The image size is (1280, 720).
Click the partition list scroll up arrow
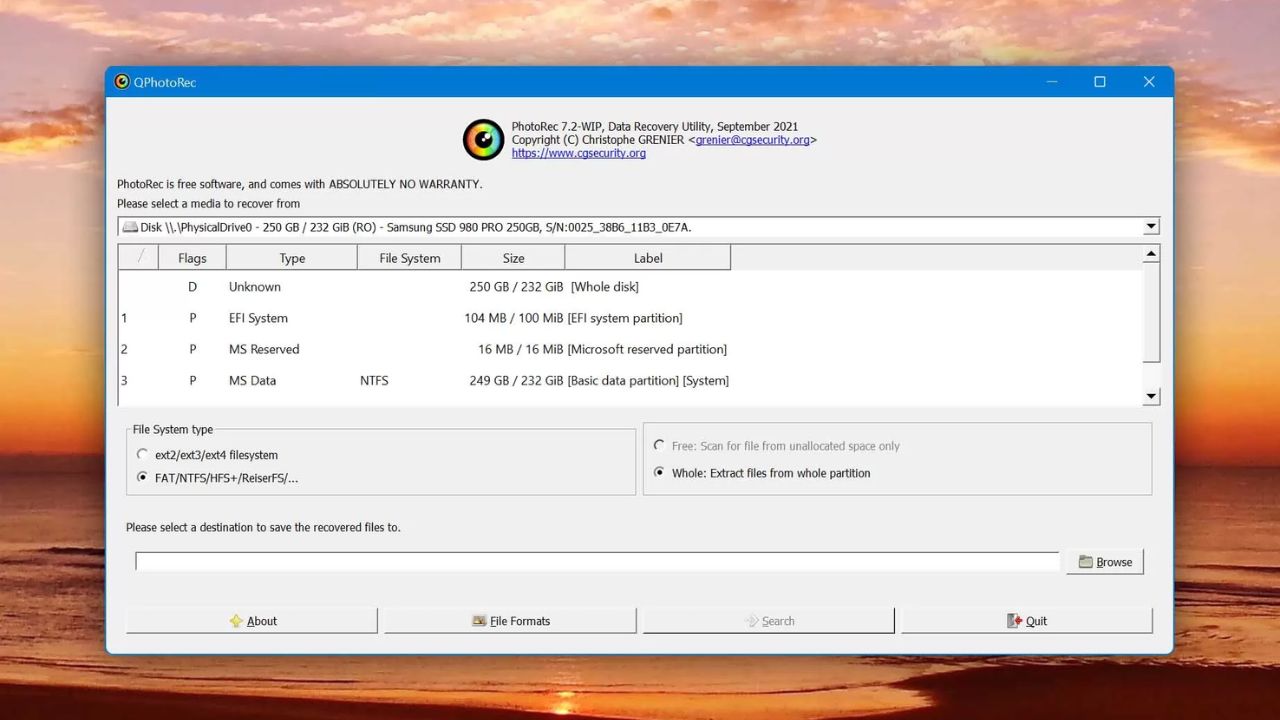(1151, 254)
